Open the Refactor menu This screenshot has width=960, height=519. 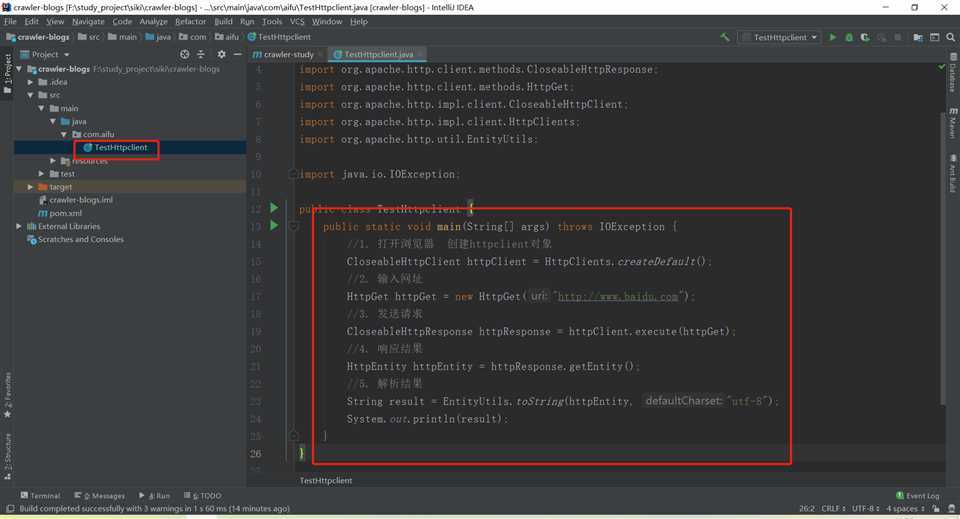point(190,21)
